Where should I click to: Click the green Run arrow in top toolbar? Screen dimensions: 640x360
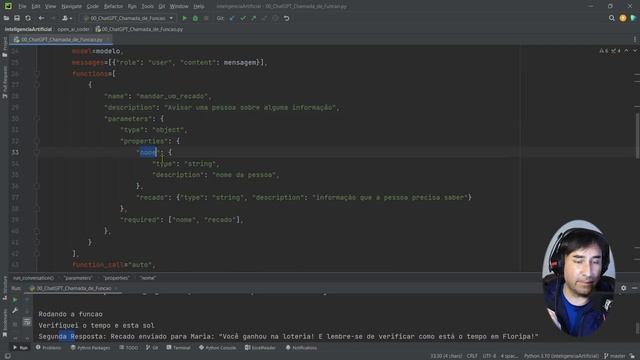coord(184,18)
